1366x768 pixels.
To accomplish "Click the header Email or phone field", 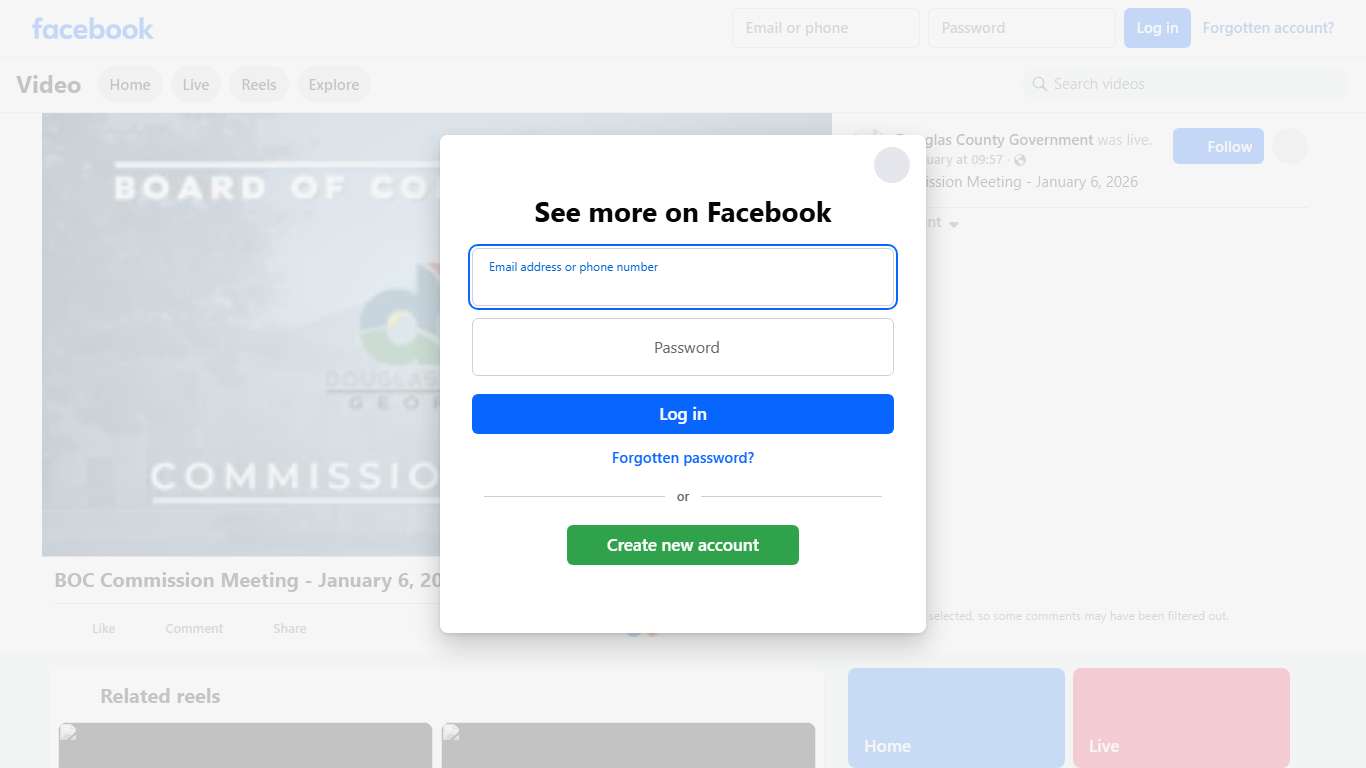I will (826, 28).
